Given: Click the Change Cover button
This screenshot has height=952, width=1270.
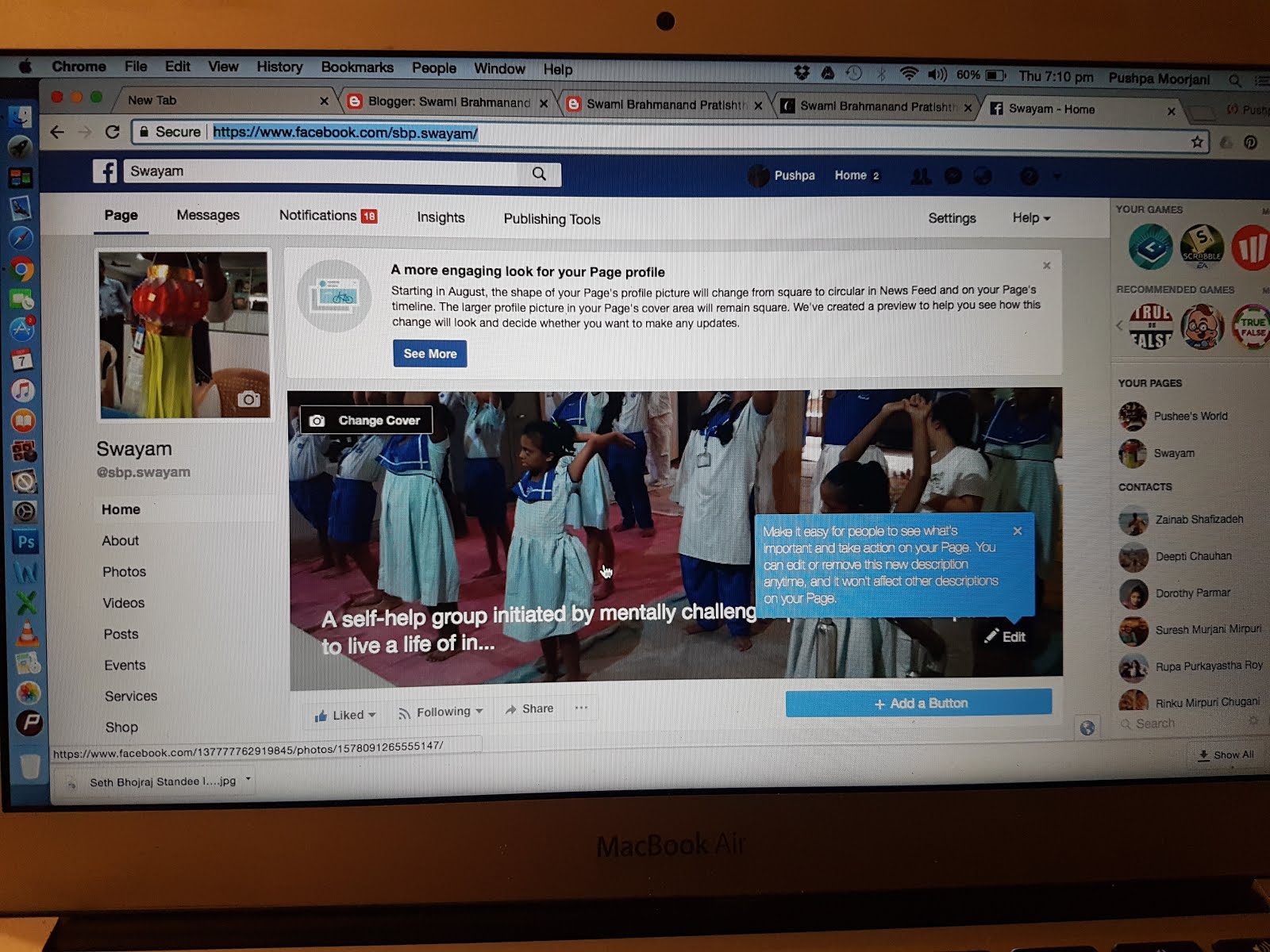Looking at the screenshot, I should (366, 420).
